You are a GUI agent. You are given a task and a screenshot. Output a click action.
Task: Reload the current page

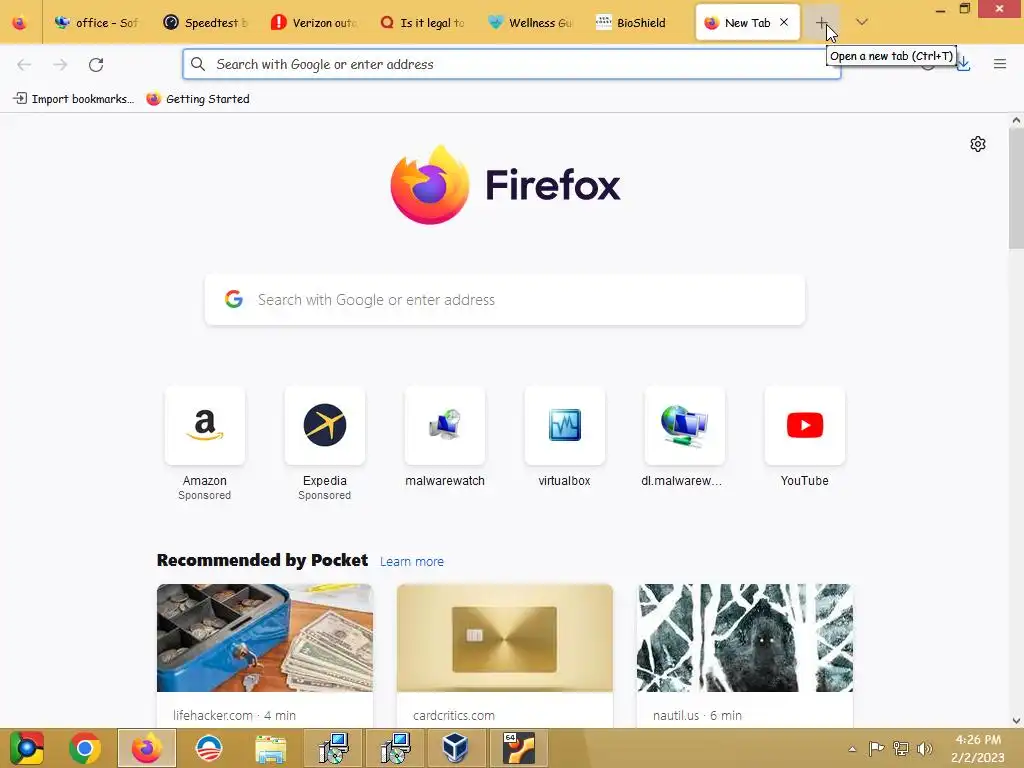pyautogui.click(x=96, y=65)
